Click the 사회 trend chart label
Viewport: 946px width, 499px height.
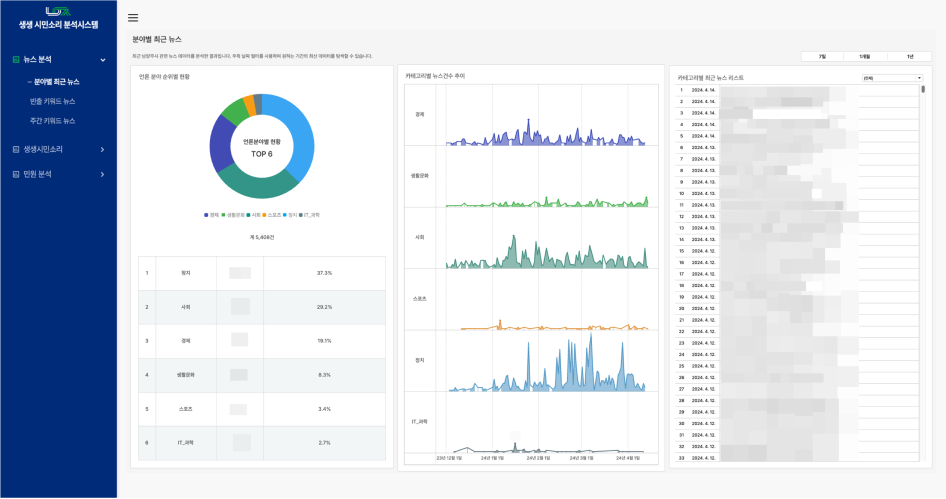(x=420, y=237)
